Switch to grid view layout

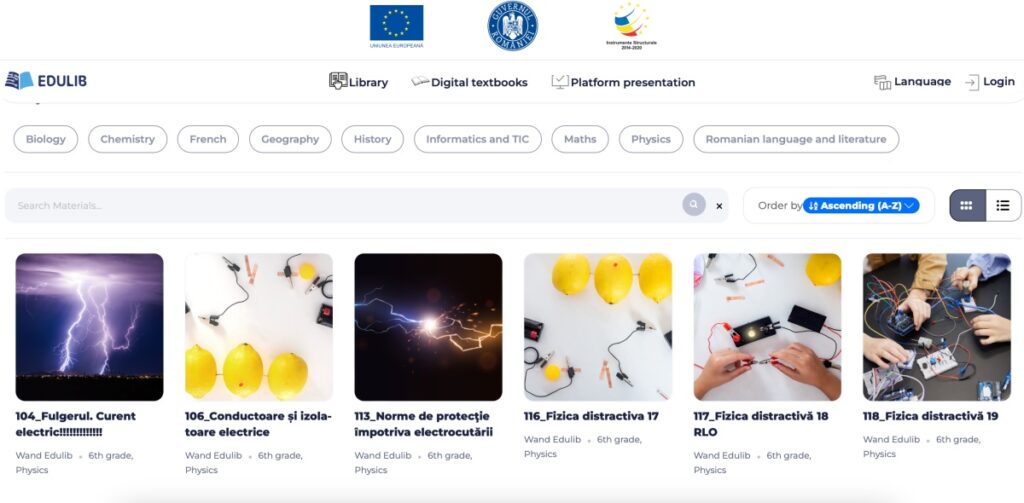point(967,205)
